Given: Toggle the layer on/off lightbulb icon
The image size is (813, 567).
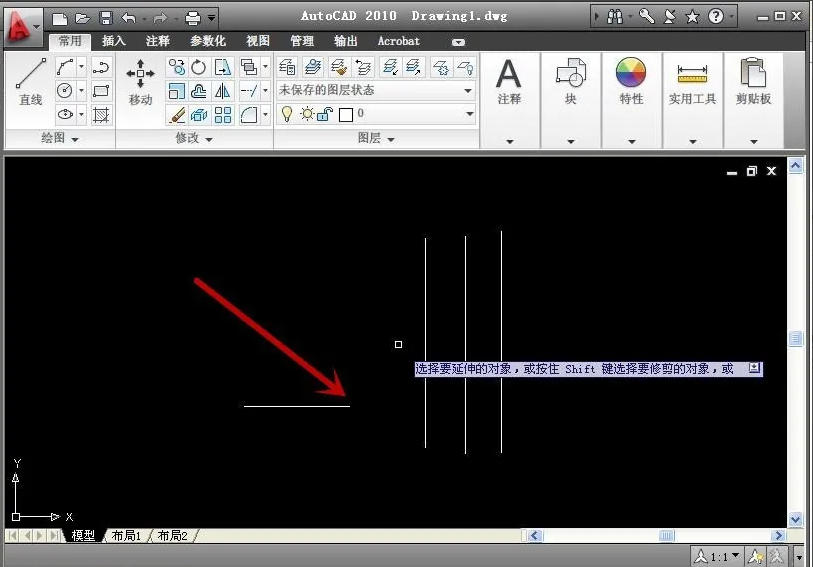Looking at the screenshot, I should tap(287, 114).
